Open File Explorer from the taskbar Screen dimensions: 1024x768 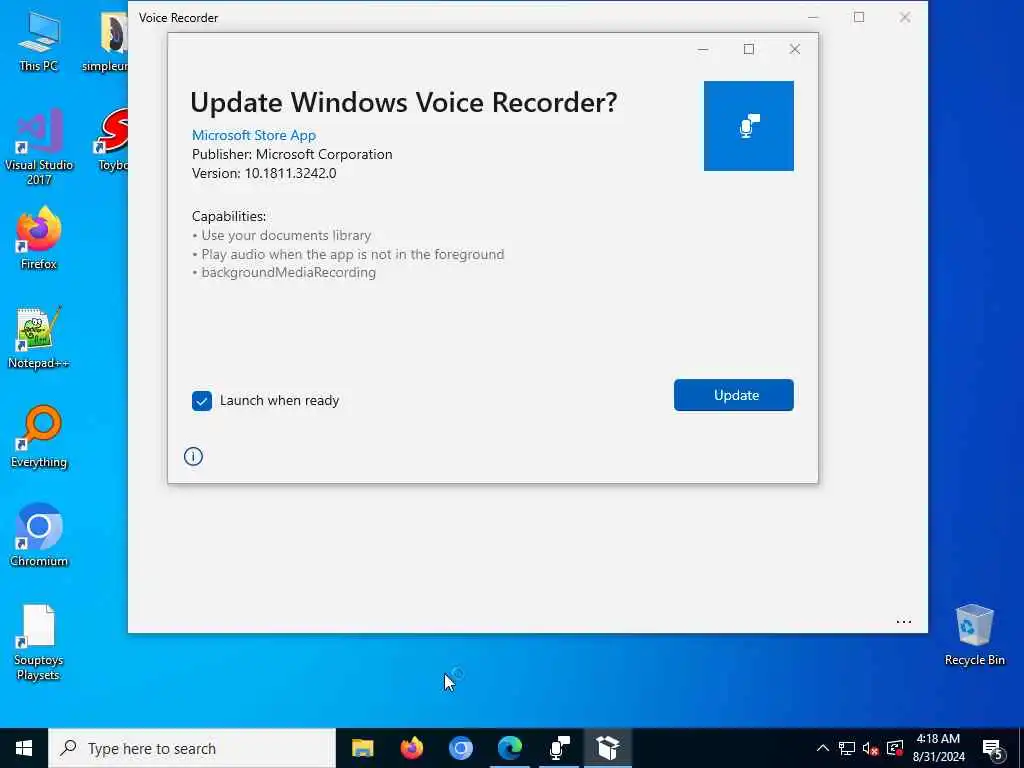[x=362, y=748]
